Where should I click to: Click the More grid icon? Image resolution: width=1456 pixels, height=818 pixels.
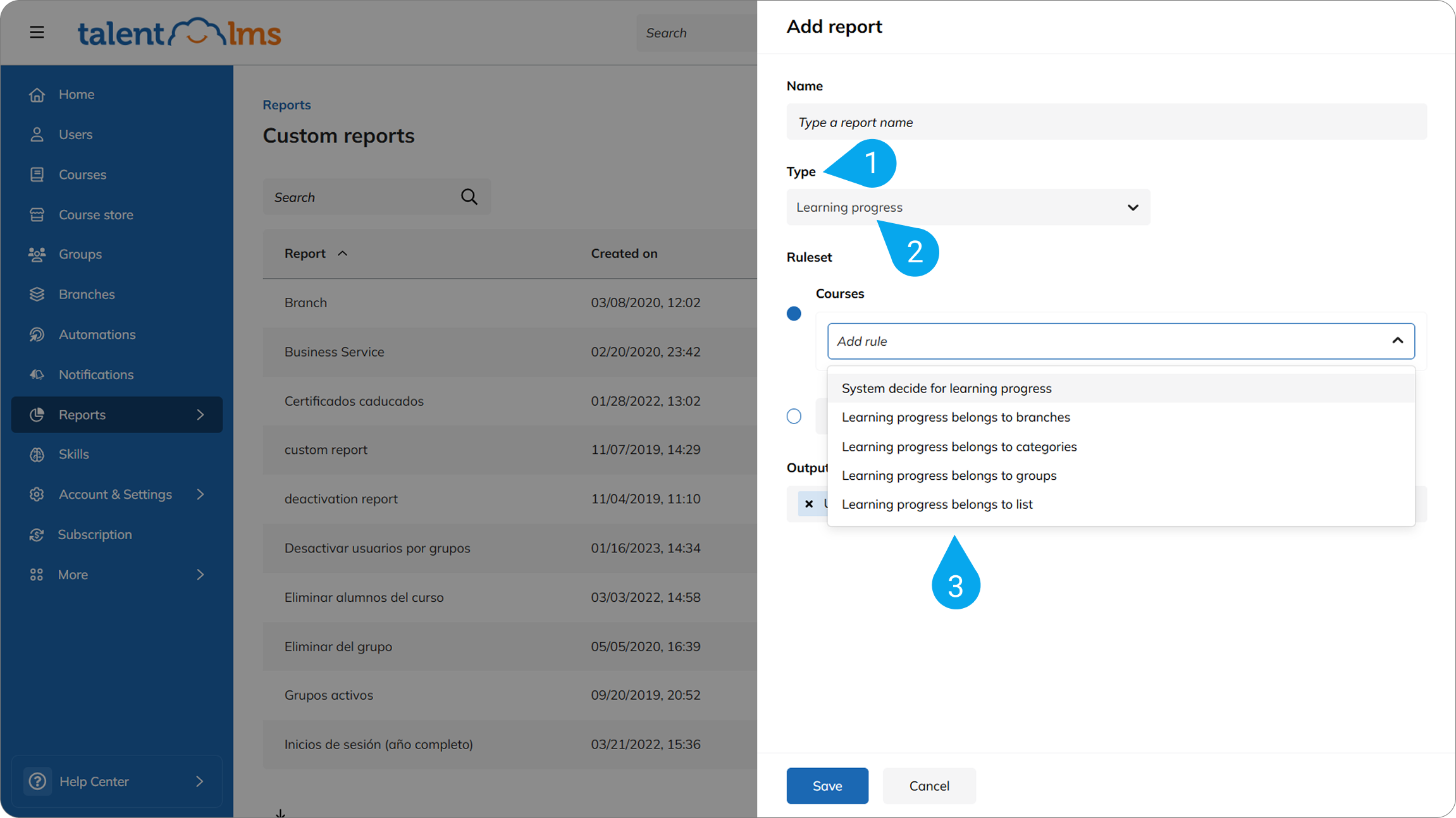(37, 575)
